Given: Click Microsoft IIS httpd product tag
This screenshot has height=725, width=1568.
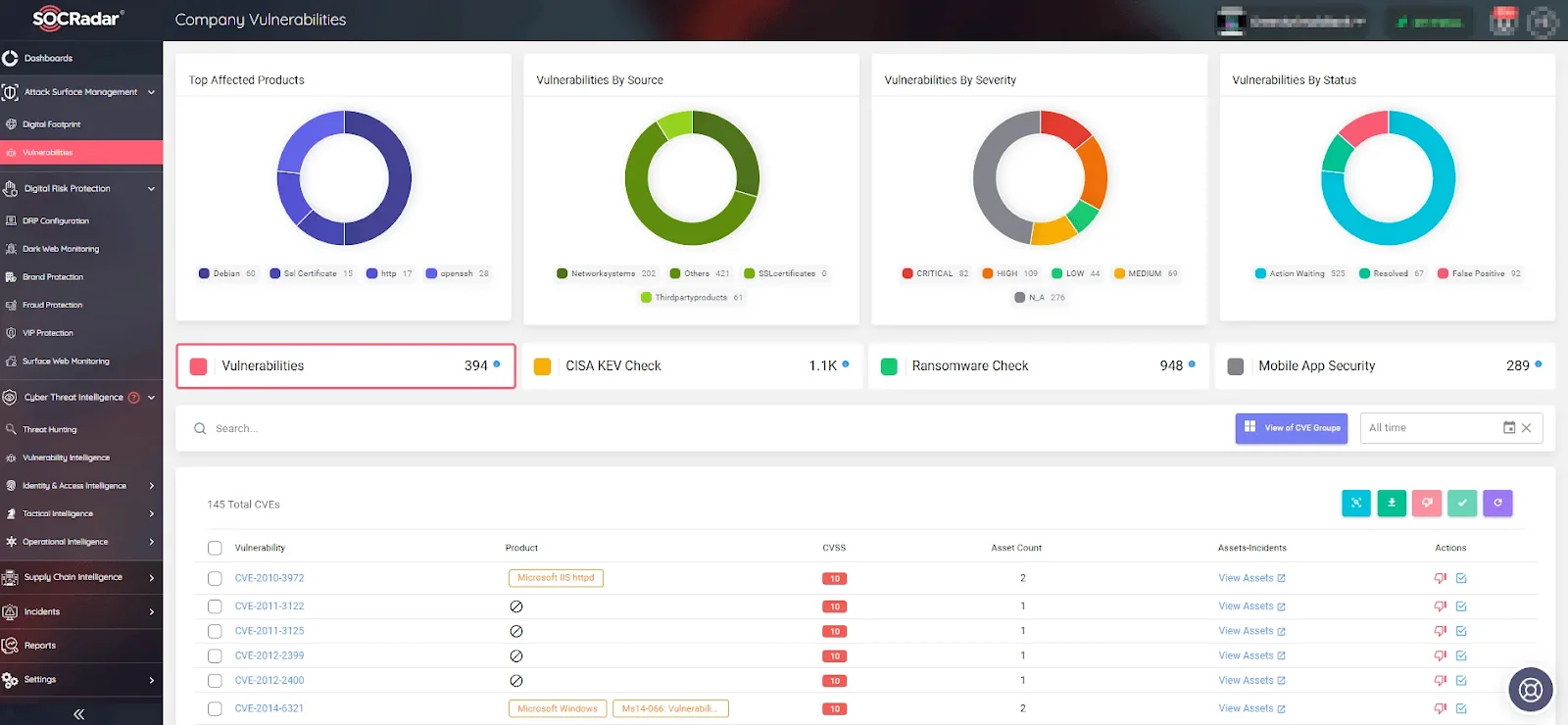Looking at the screenshot, I should (x=556, y=578).
